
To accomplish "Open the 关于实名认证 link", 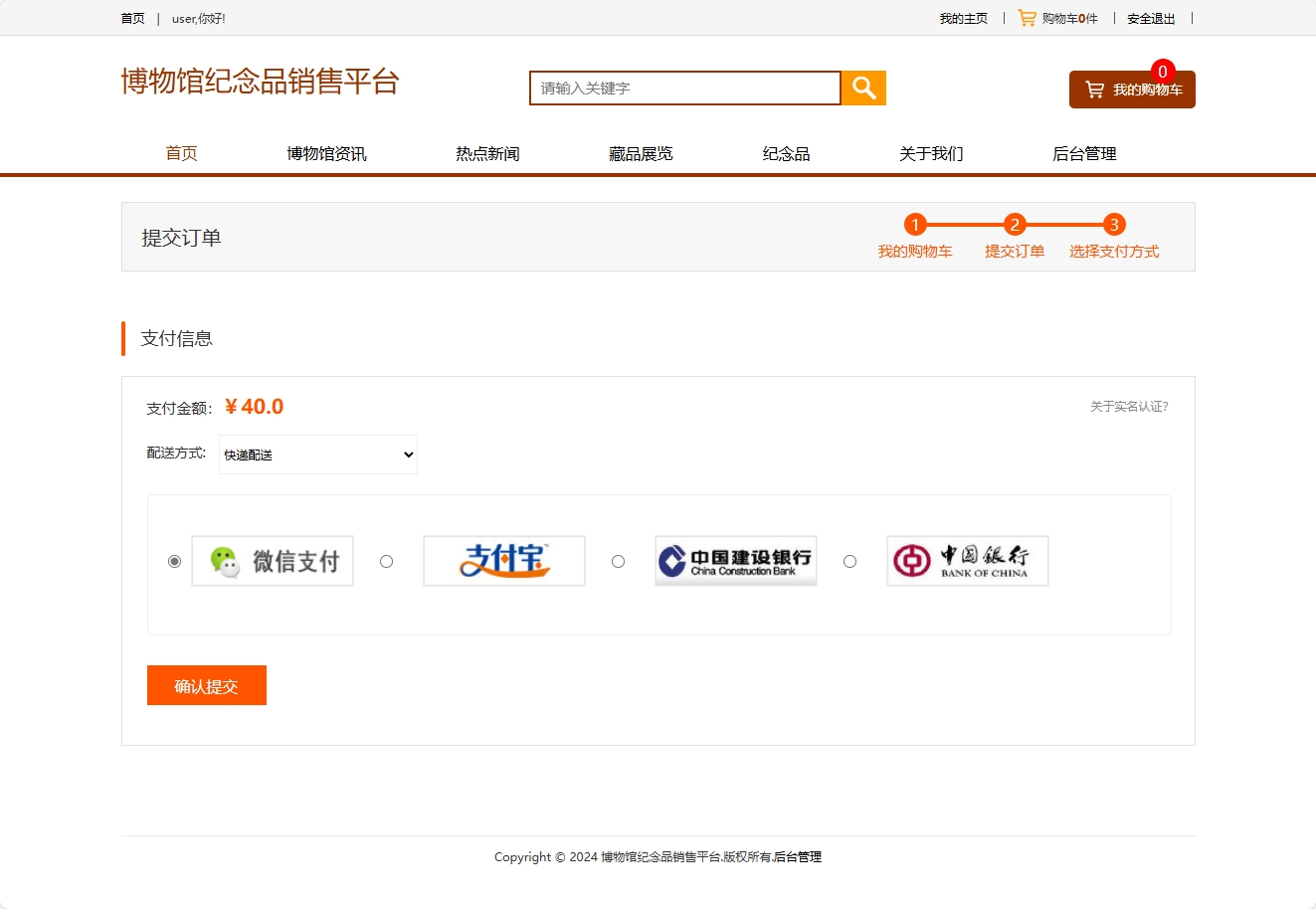I will pos(1128,406).
